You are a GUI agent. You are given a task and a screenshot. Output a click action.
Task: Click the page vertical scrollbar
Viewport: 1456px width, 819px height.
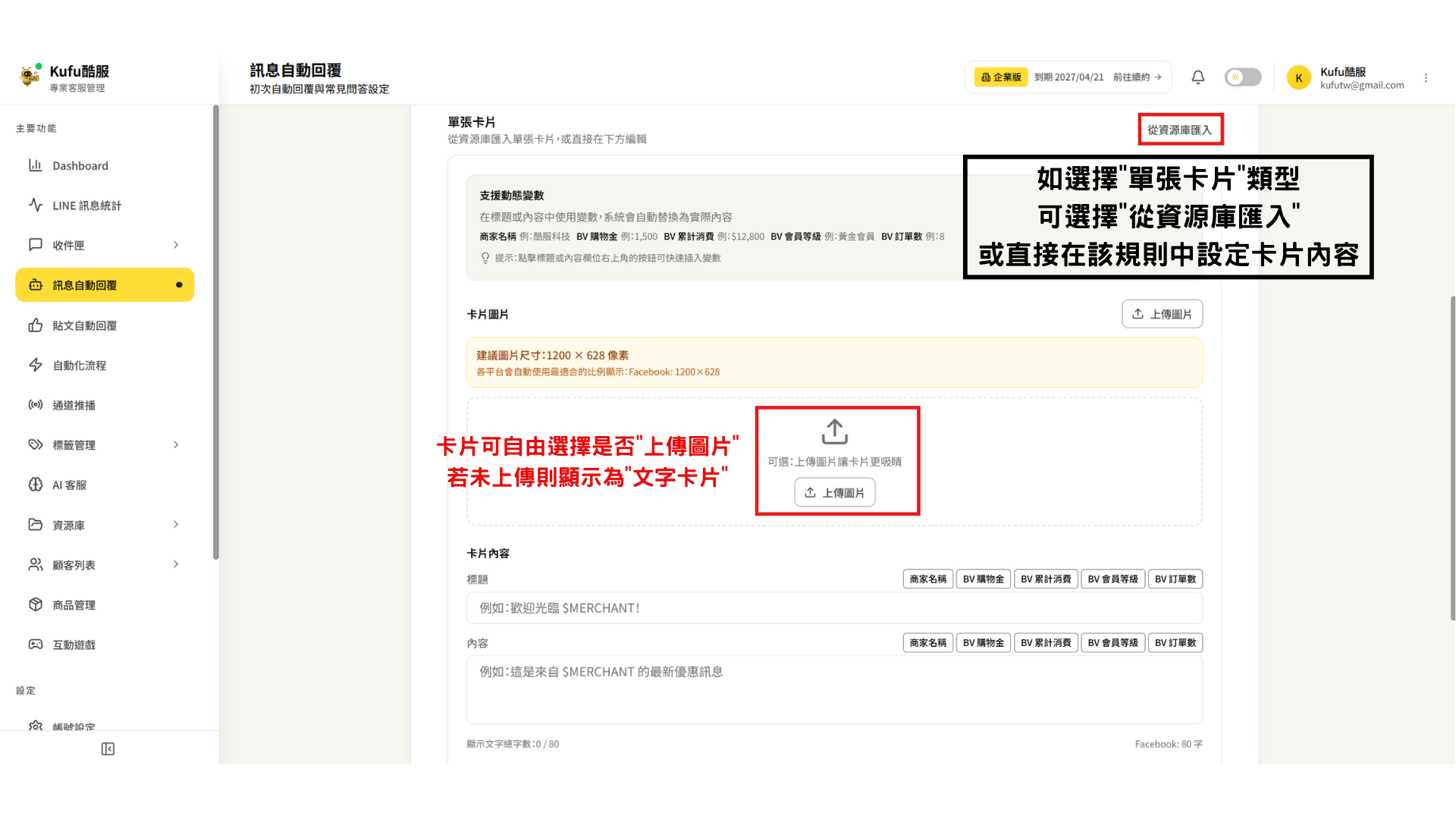click(x=1452, y=458)
